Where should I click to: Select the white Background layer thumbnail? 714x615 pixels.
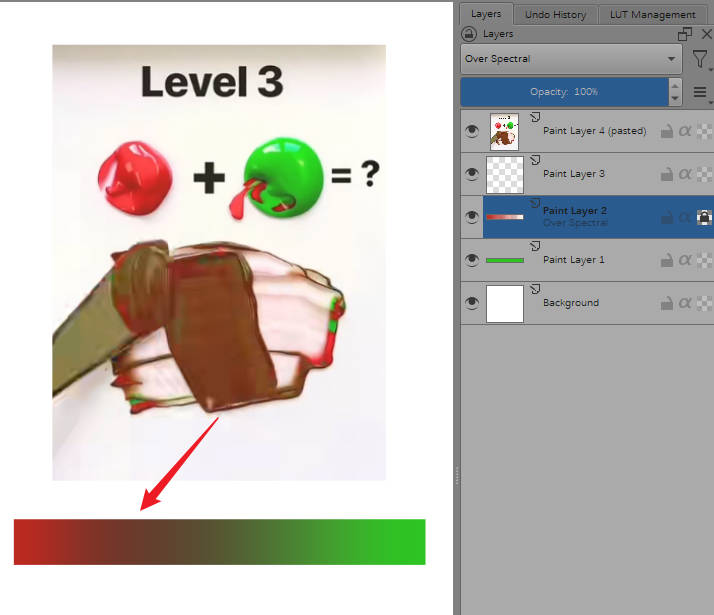(505, 304)
